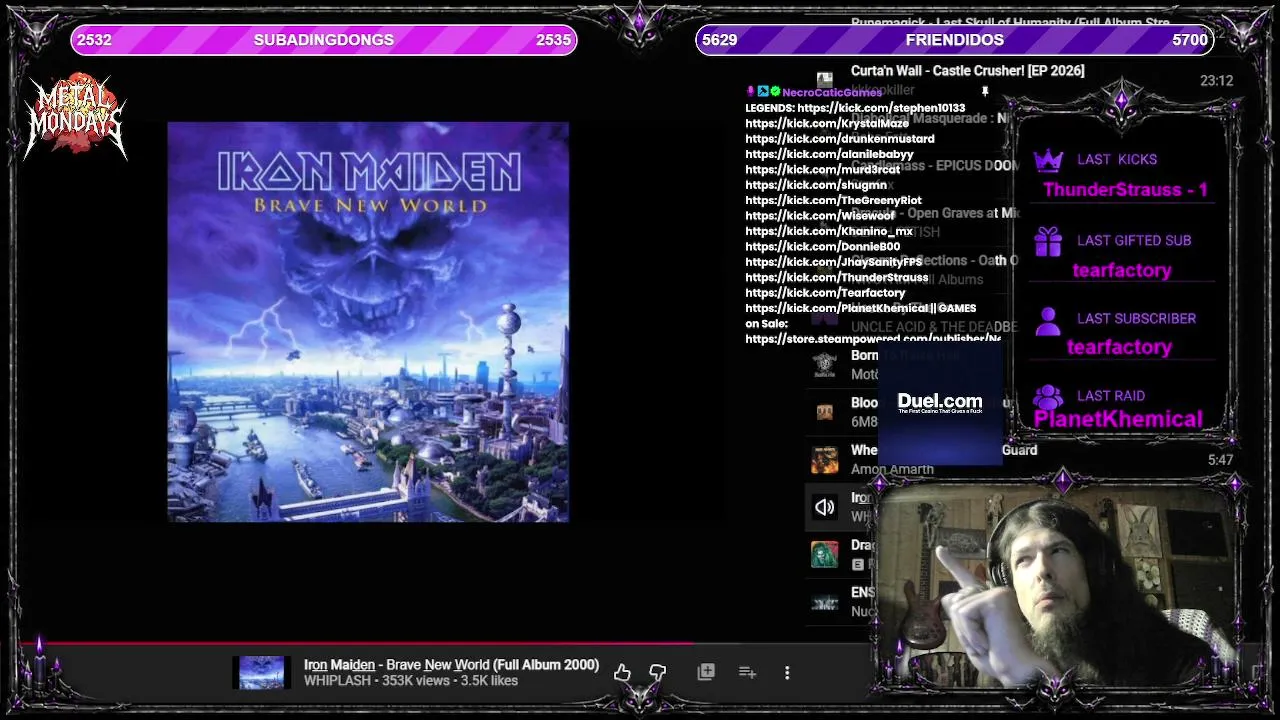The width and height of the screenshot is (1280, 720).
Task: Open the kick.com/KrystalMaze link
Action: tap(827, 123)
